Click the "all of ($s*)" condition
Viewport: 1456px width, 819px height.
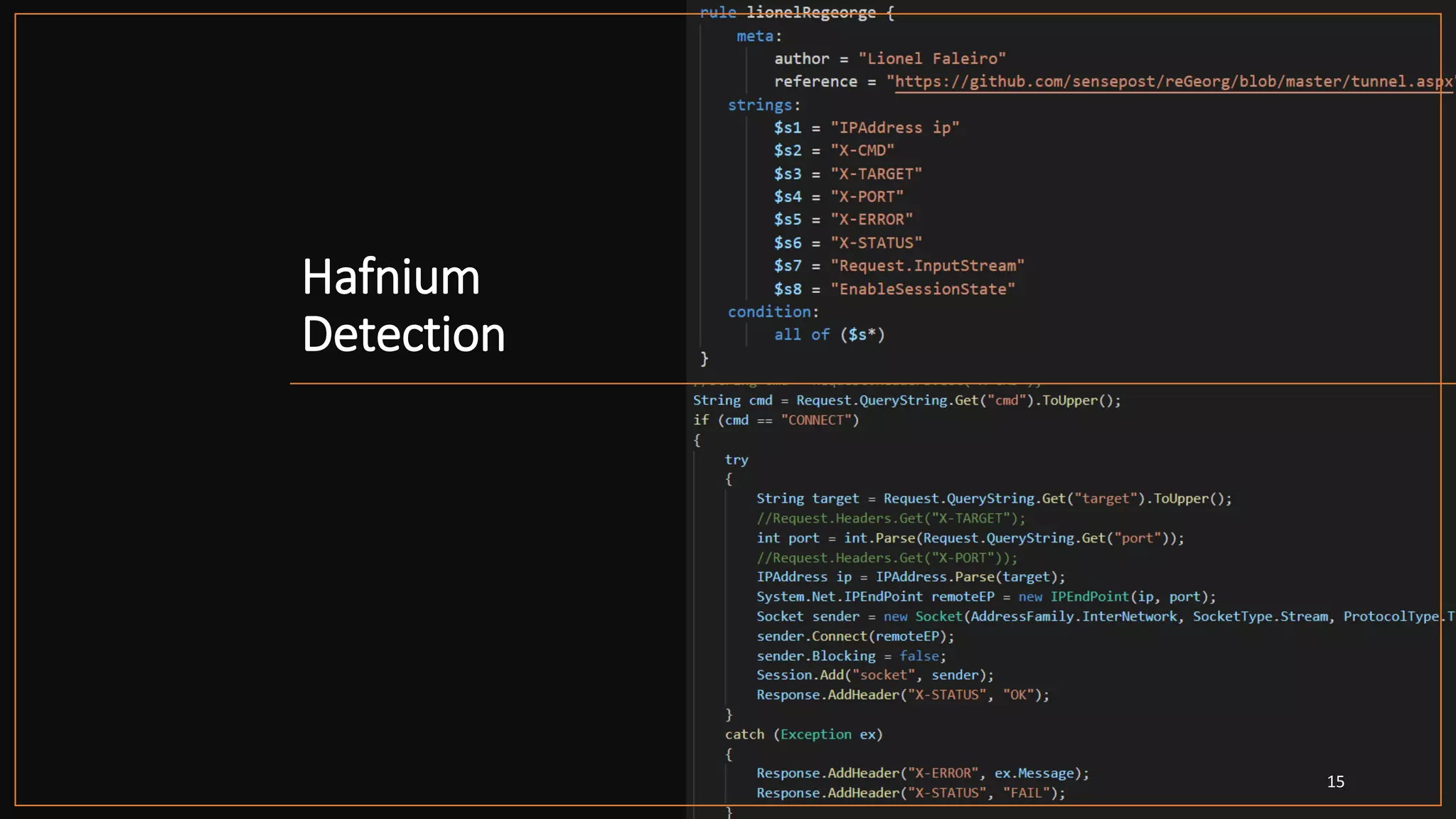829,335
